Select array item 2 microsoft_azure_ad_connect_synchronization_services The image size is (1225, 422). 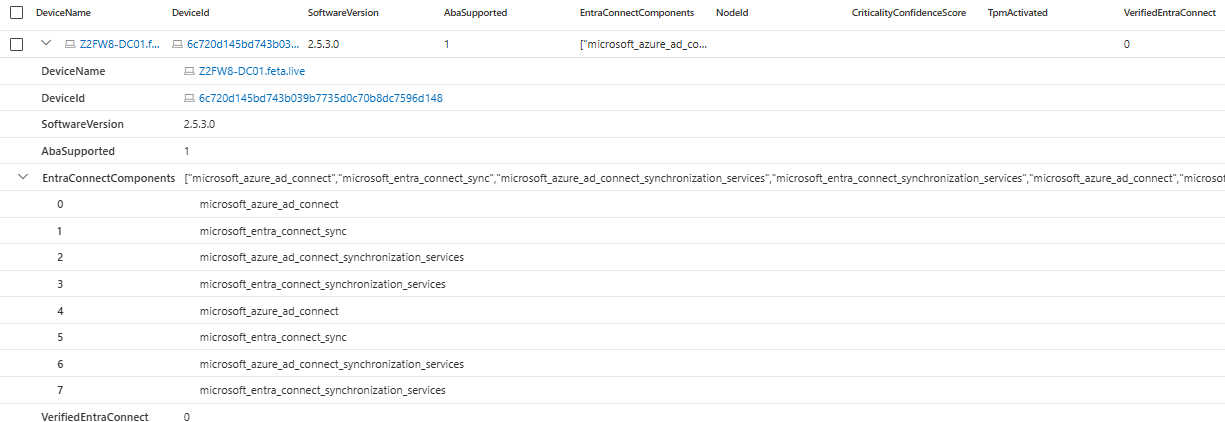point(331,258)
